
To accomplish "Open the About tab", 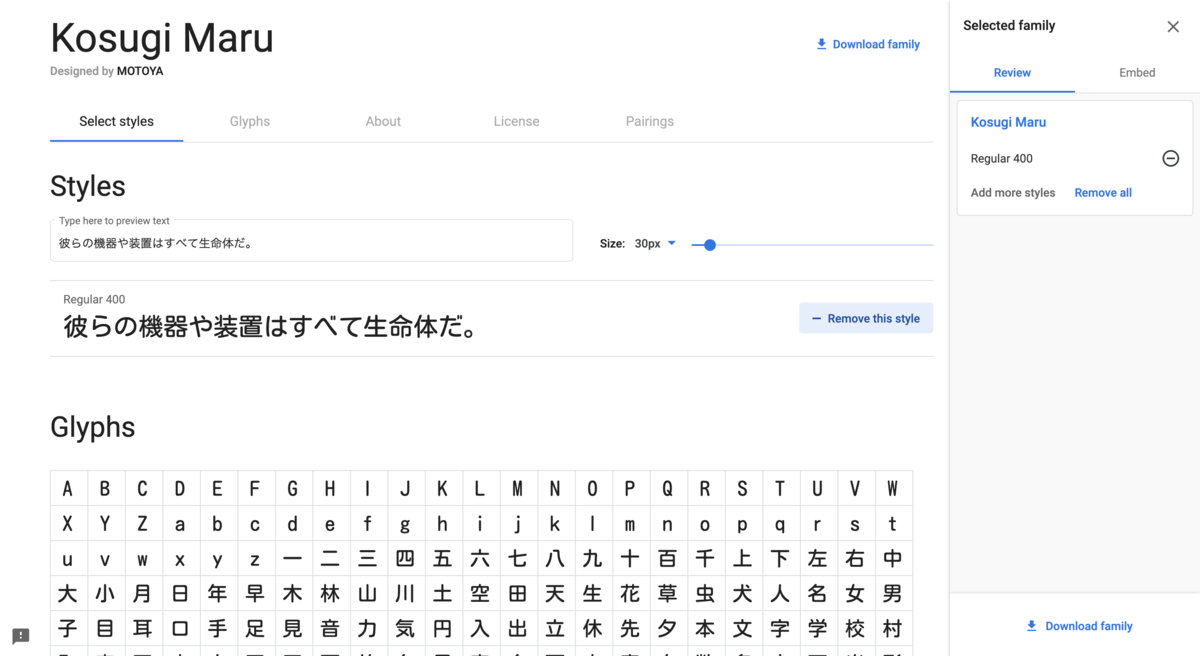I will point(383,121).
